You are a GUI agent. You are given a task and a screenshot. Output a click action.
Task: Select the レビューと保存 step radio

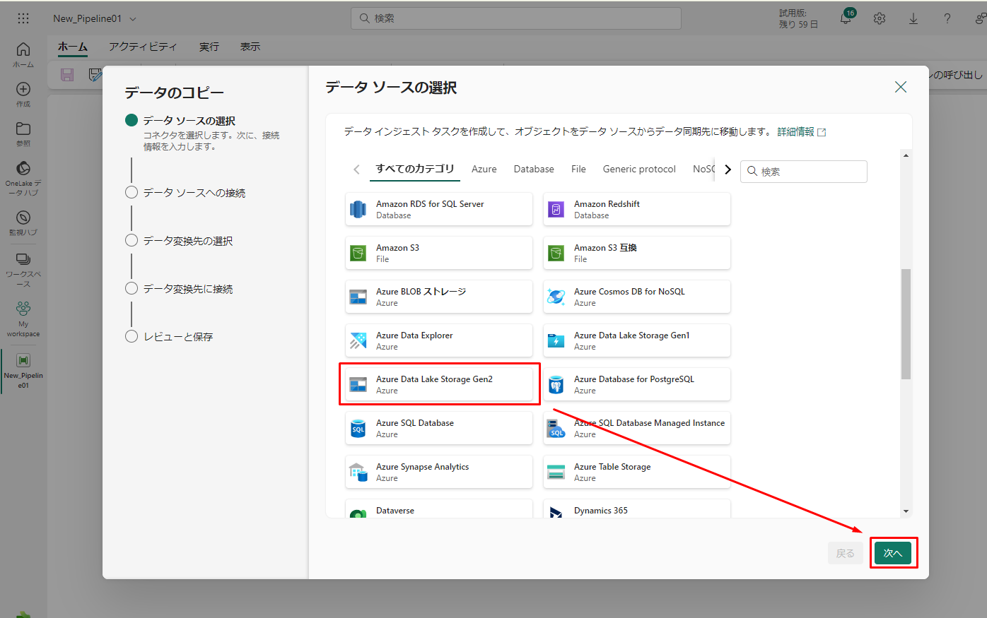(x=131, y=336)
